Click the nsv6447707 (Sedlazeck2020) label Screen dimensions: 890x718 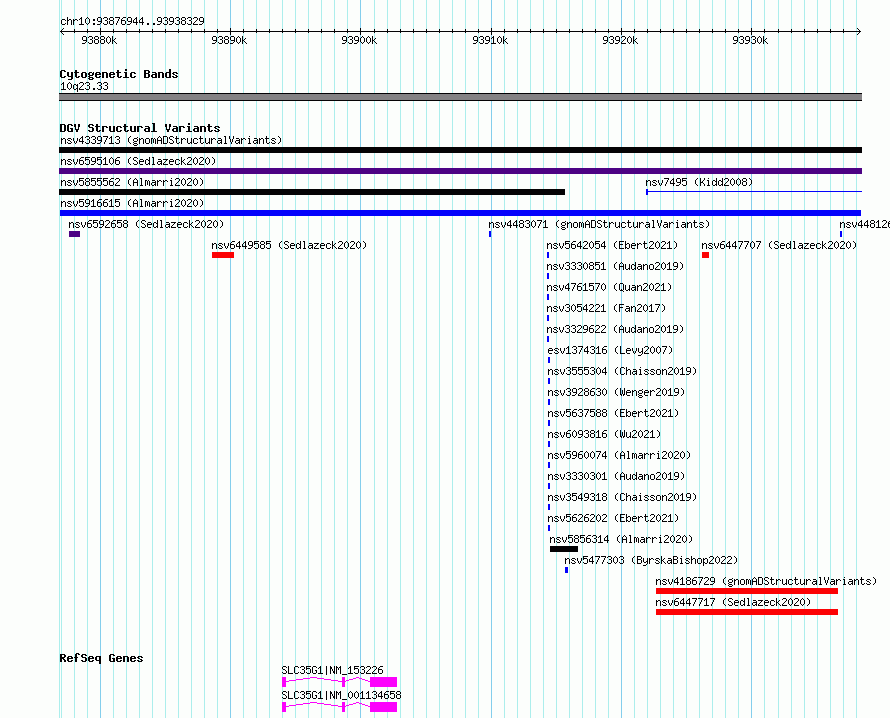click(x=779, y=245)
